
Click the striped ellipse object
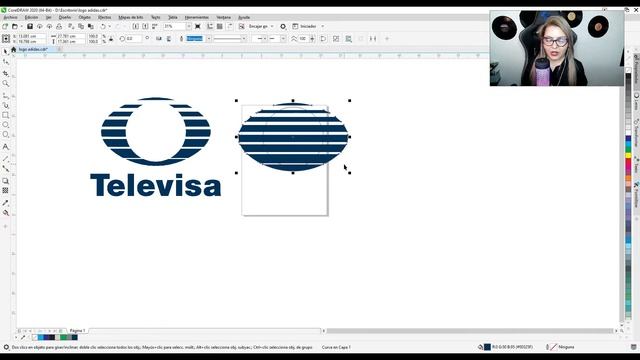point(293,137)
